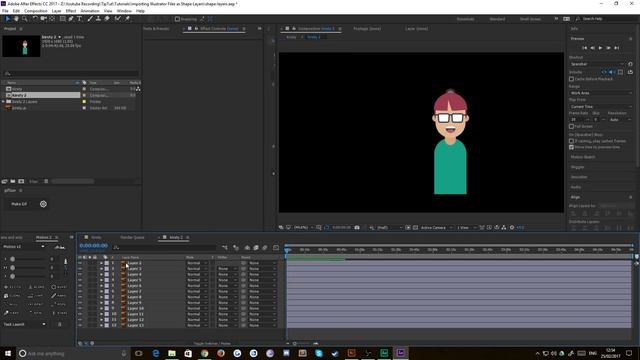The image size is (640, 360).
Task: Toggle the Snapping checkbox in the toolbar
Action: [x=177, y=19]
